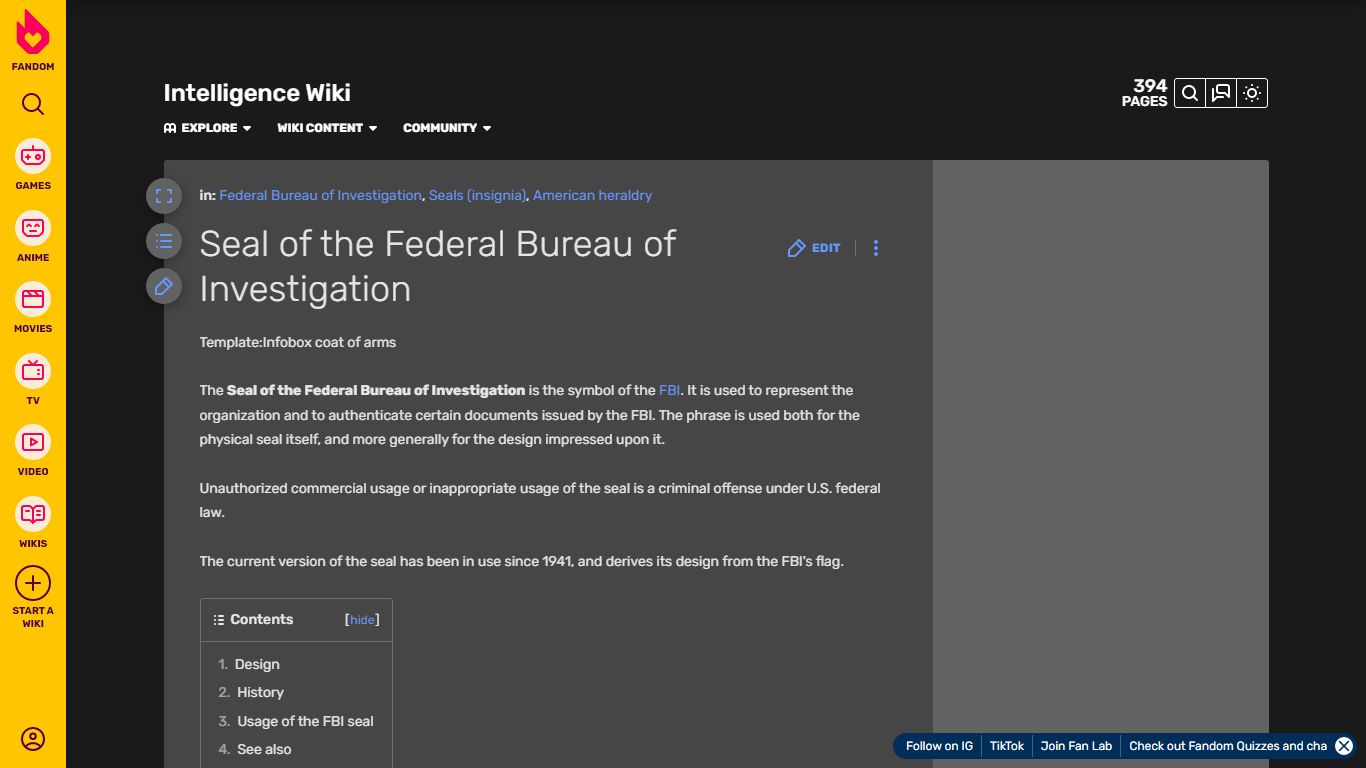Expand the Explore menu

[x=208, y=128]
